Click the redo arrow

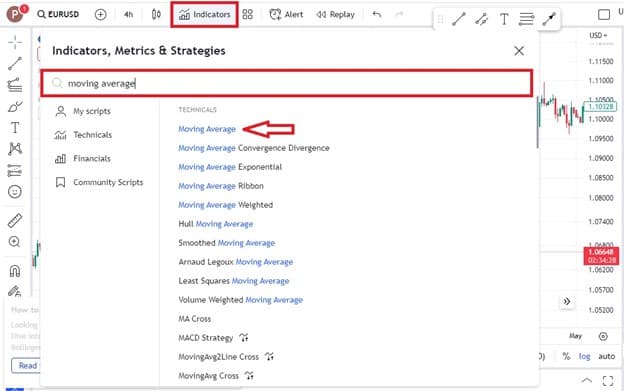click(399, 15)
